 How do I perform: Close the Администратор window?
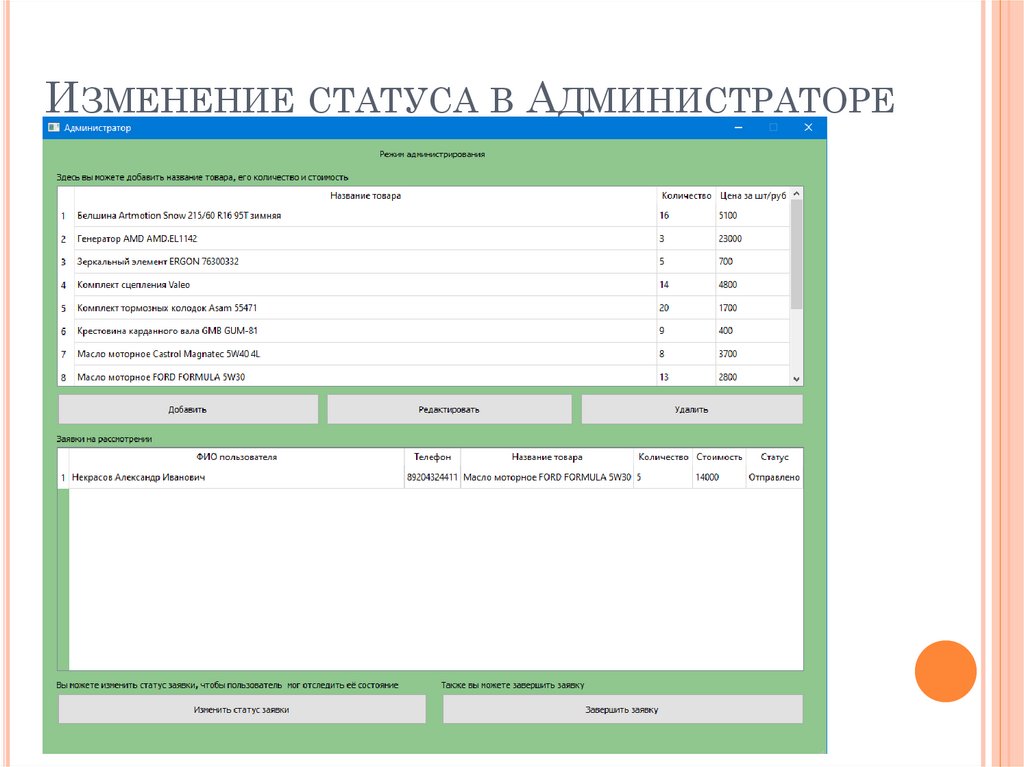[x=808, y=128]
